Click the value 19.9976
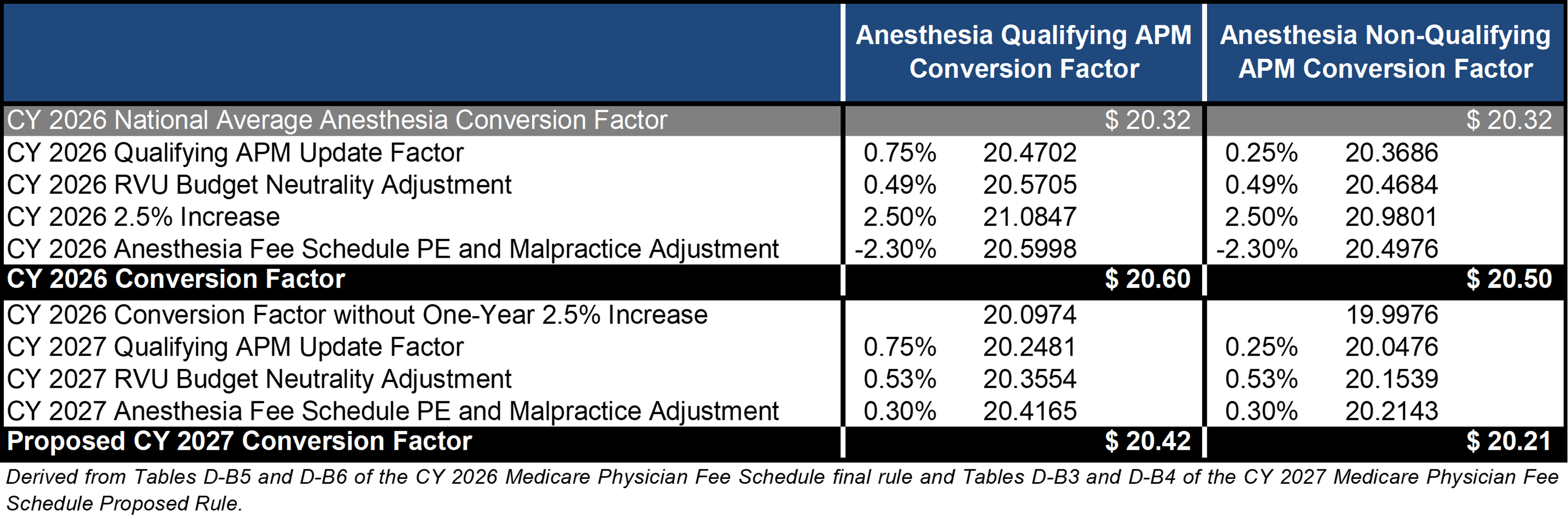 tap(1391, 315)
